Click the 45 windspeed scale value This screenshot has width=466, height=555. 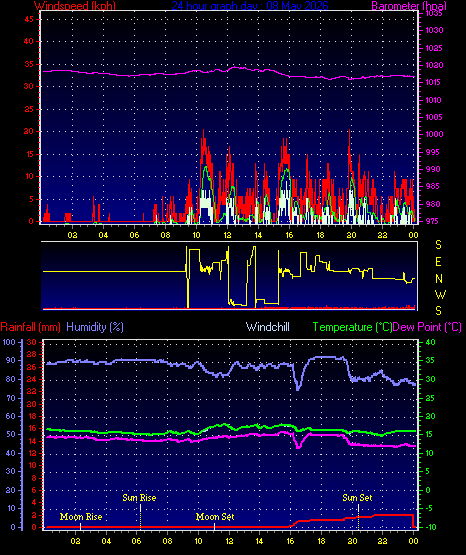coord(29,19)
